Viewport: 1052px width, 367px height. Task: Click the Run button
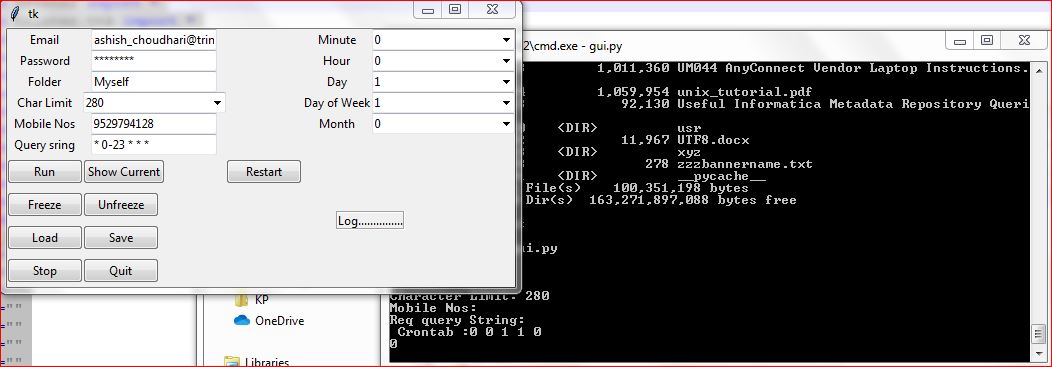[x=44, y=172]
